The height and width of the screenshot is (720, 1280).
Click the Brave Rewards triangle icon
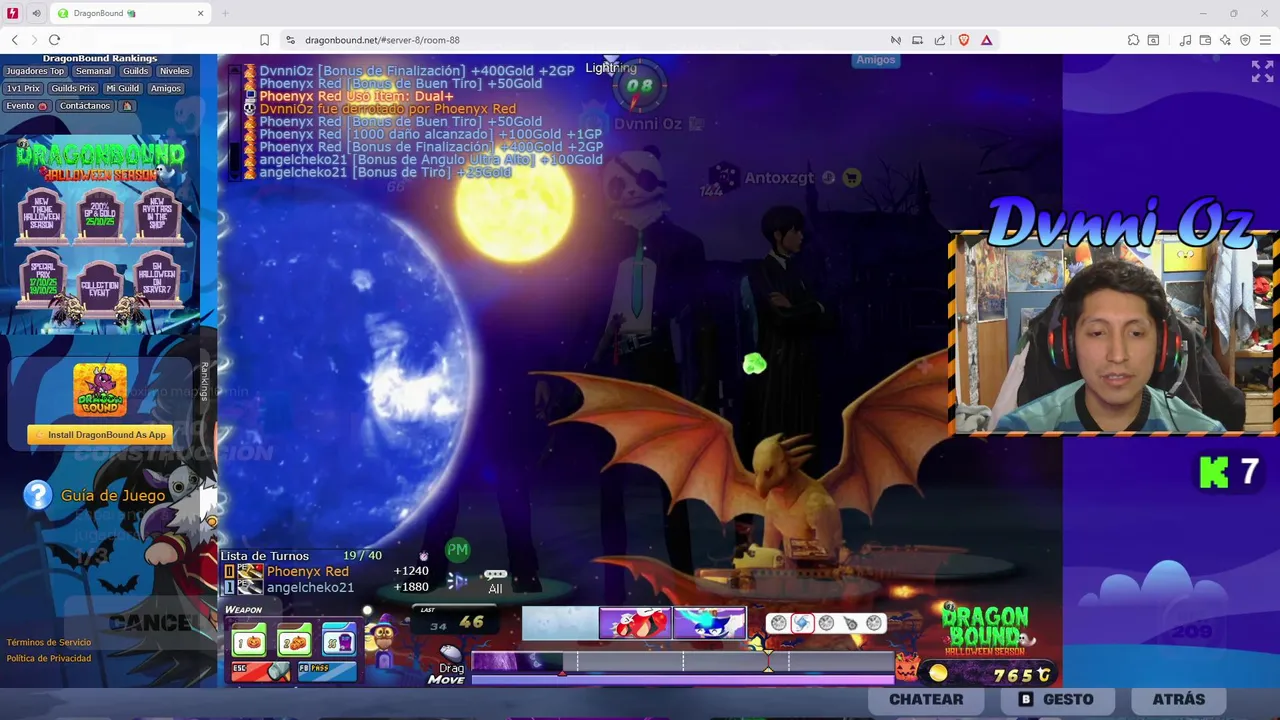click(x=986, y=40)
